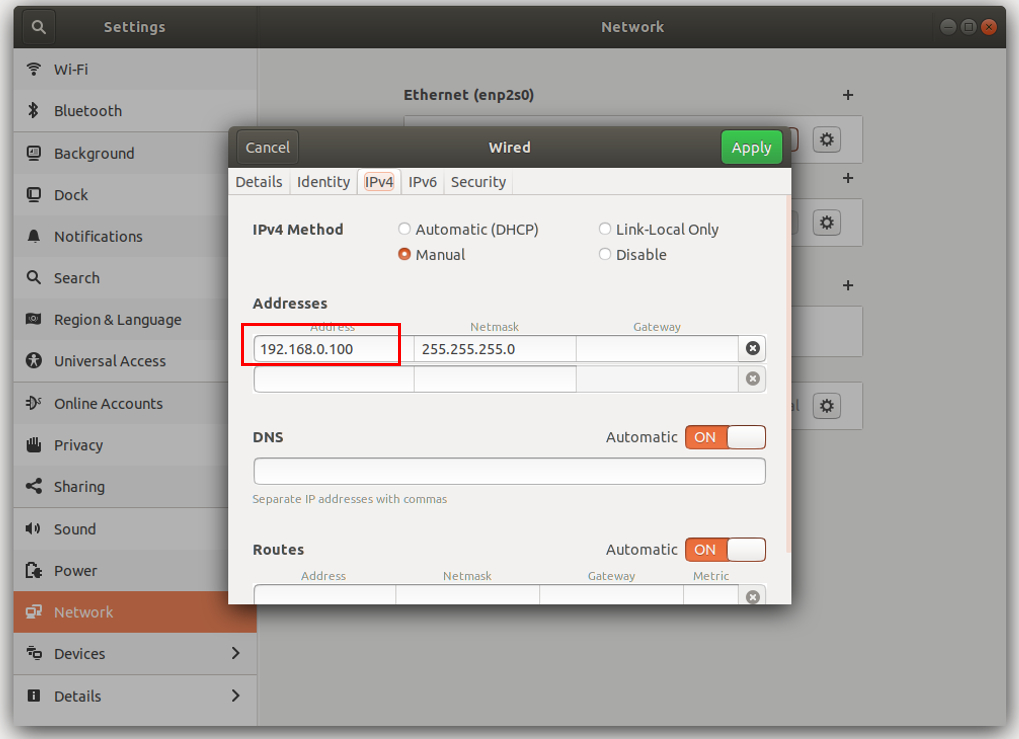Click plus icon below the first Ethernet gear
1019x739 pixels.
pyautogui.click(x=848, y=178)
